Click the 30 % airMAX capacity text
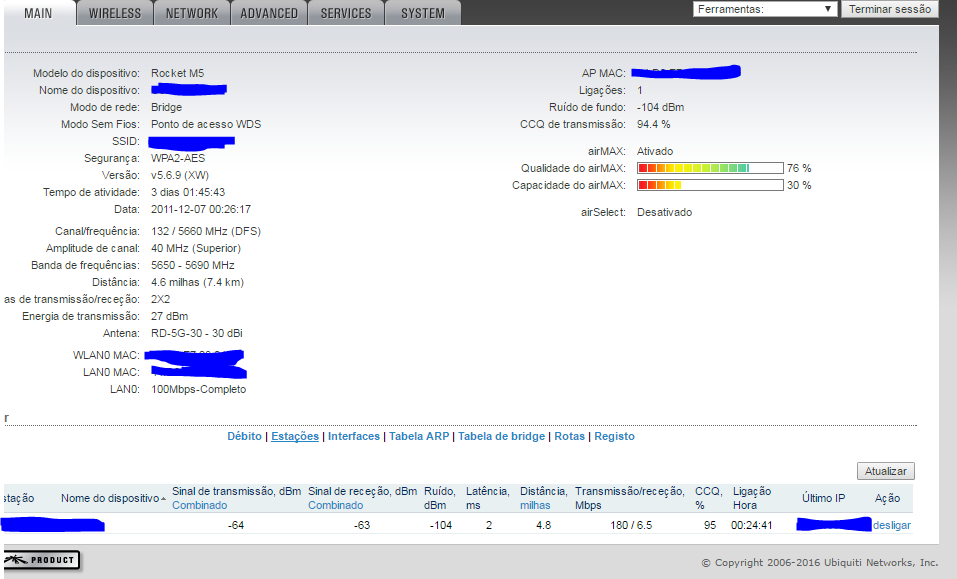Image resolution: width=957 pixels, height=579 pixels. tap(799, 185)
